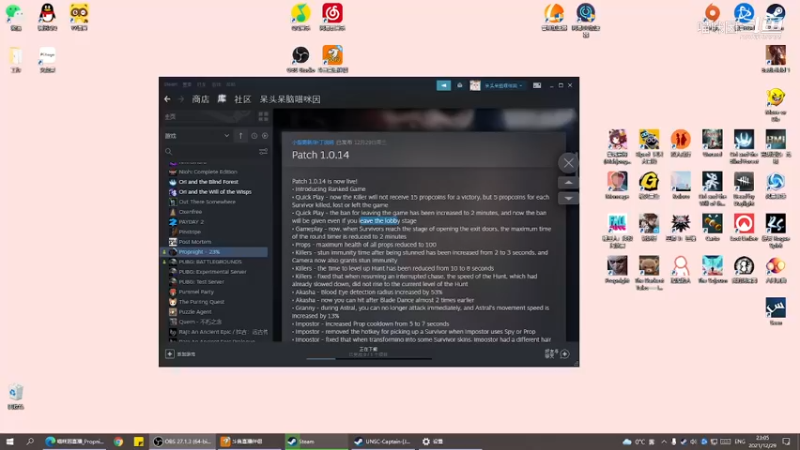
Task: Open Windows taskbar search
Action: (30, 442)
